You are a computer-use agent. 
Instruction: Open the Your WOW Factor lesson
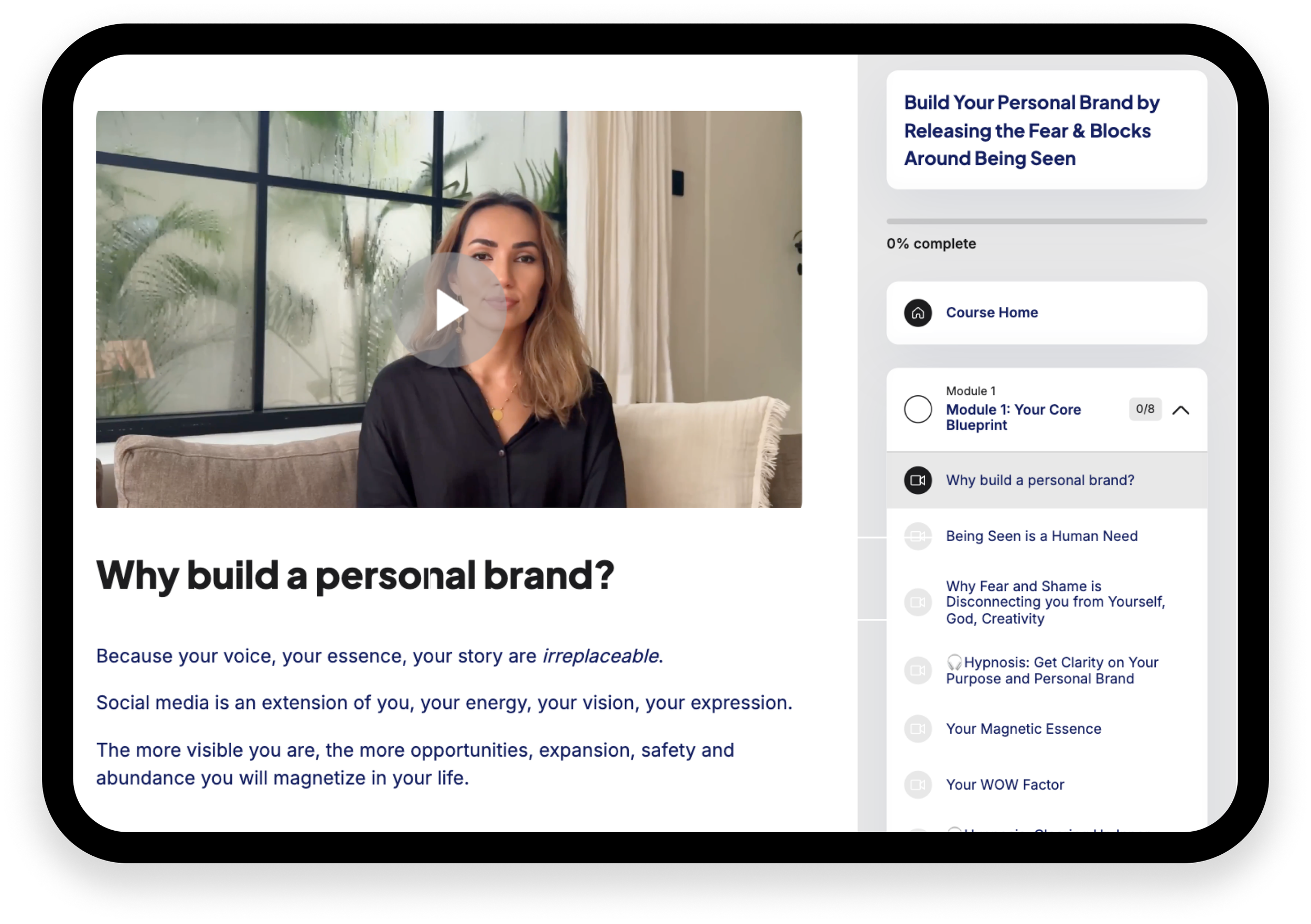(1005, 785)
